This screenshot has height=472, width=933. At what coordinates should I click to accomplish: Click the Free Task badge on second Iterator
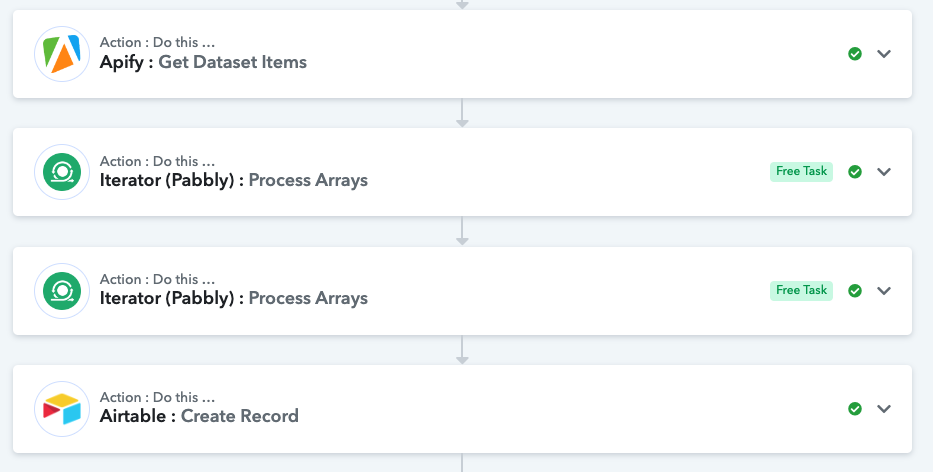(801, 290)
